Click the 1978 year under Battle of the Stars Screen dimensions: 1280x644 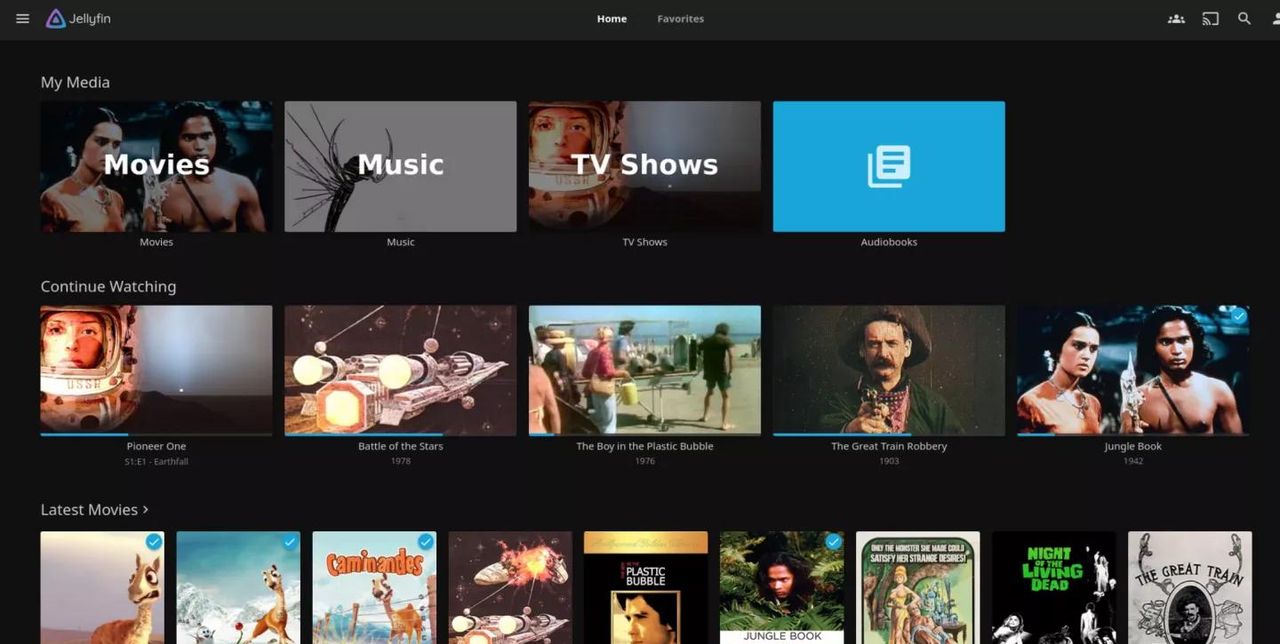click(x=400, y=462)
